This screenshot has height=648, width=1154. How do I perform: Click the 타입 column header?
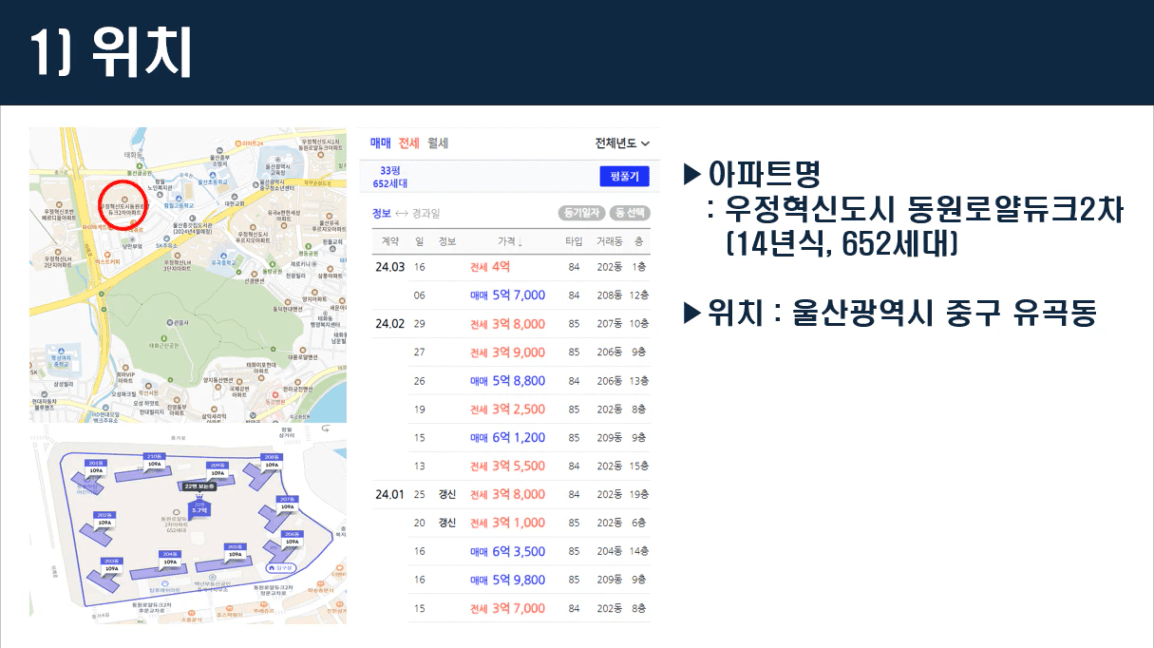tap(573, 242)
